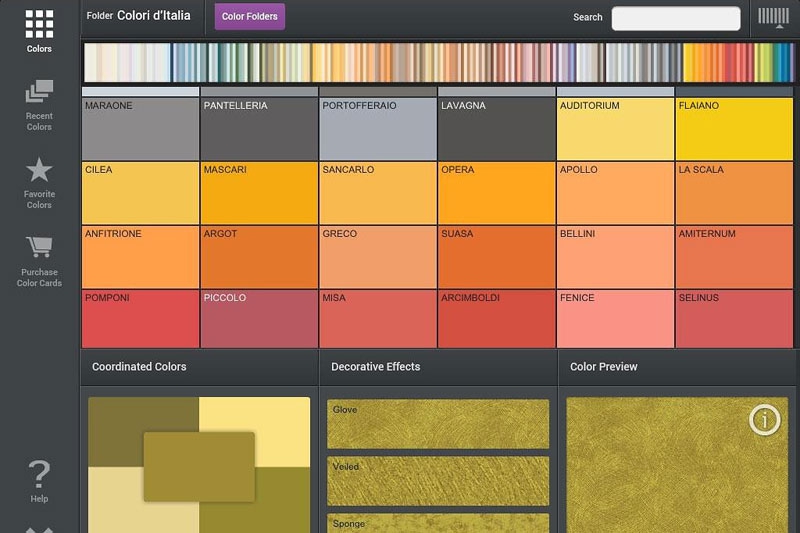The image size is (800, 533).
Task: Click the barcode scanner icon
Action: click(x=773, y=18)
